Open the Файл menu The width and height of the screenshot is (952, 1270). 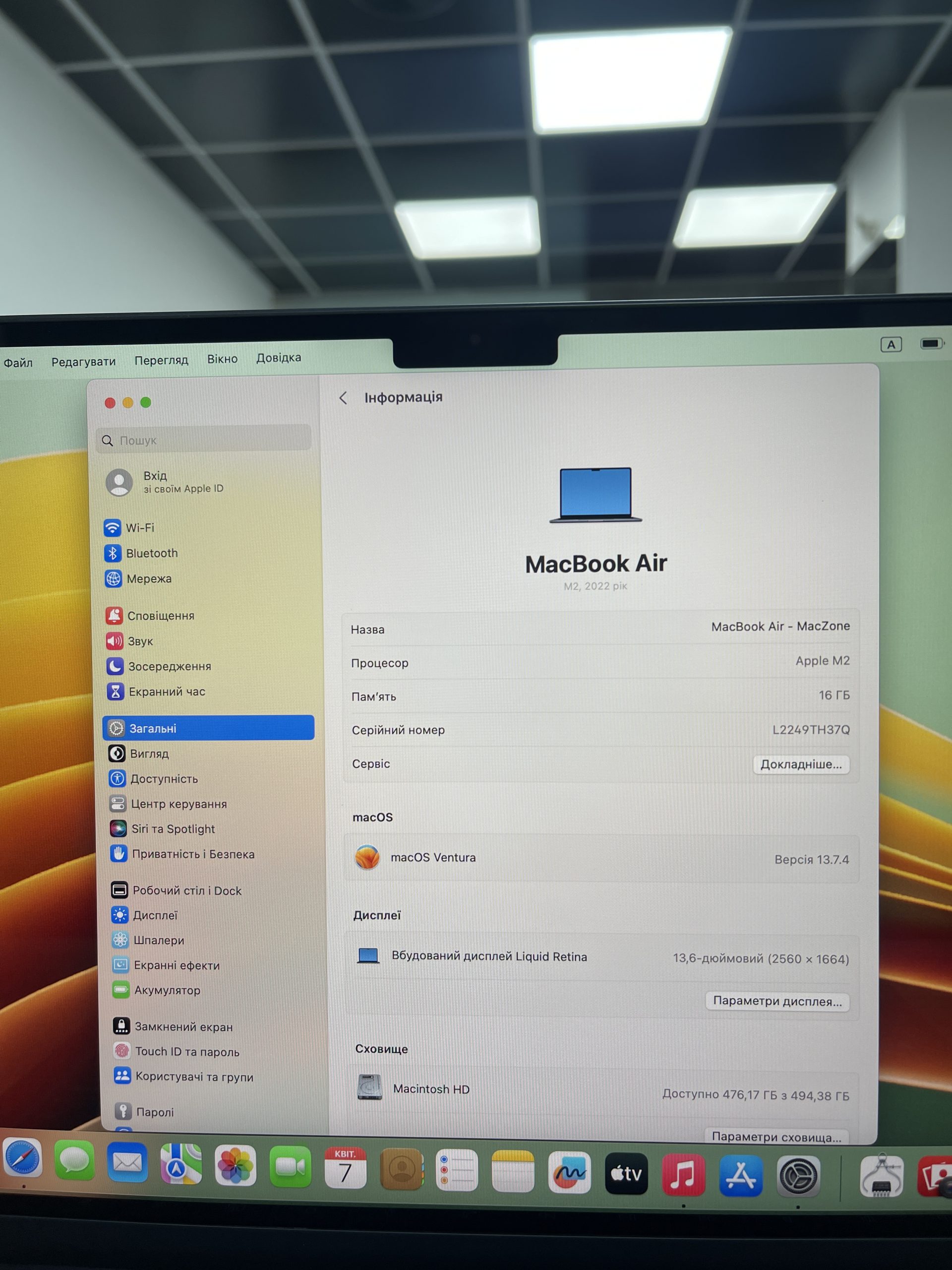click(18, 362)
